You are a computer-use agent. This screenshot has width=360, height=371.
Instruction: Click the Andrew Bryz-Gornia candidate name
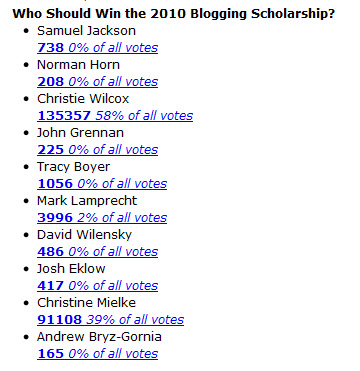pos(99,337)
